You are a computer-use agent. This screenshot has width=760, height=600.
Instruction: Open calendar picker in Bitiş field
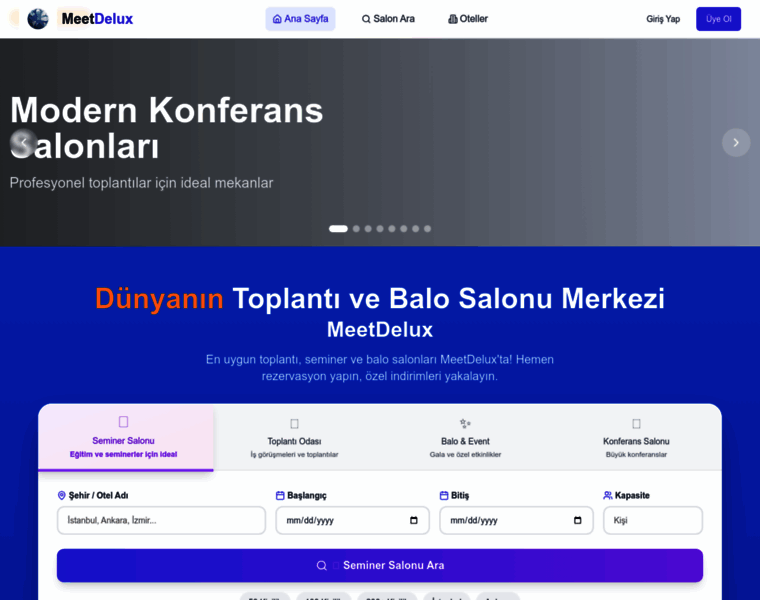(578, 521)
